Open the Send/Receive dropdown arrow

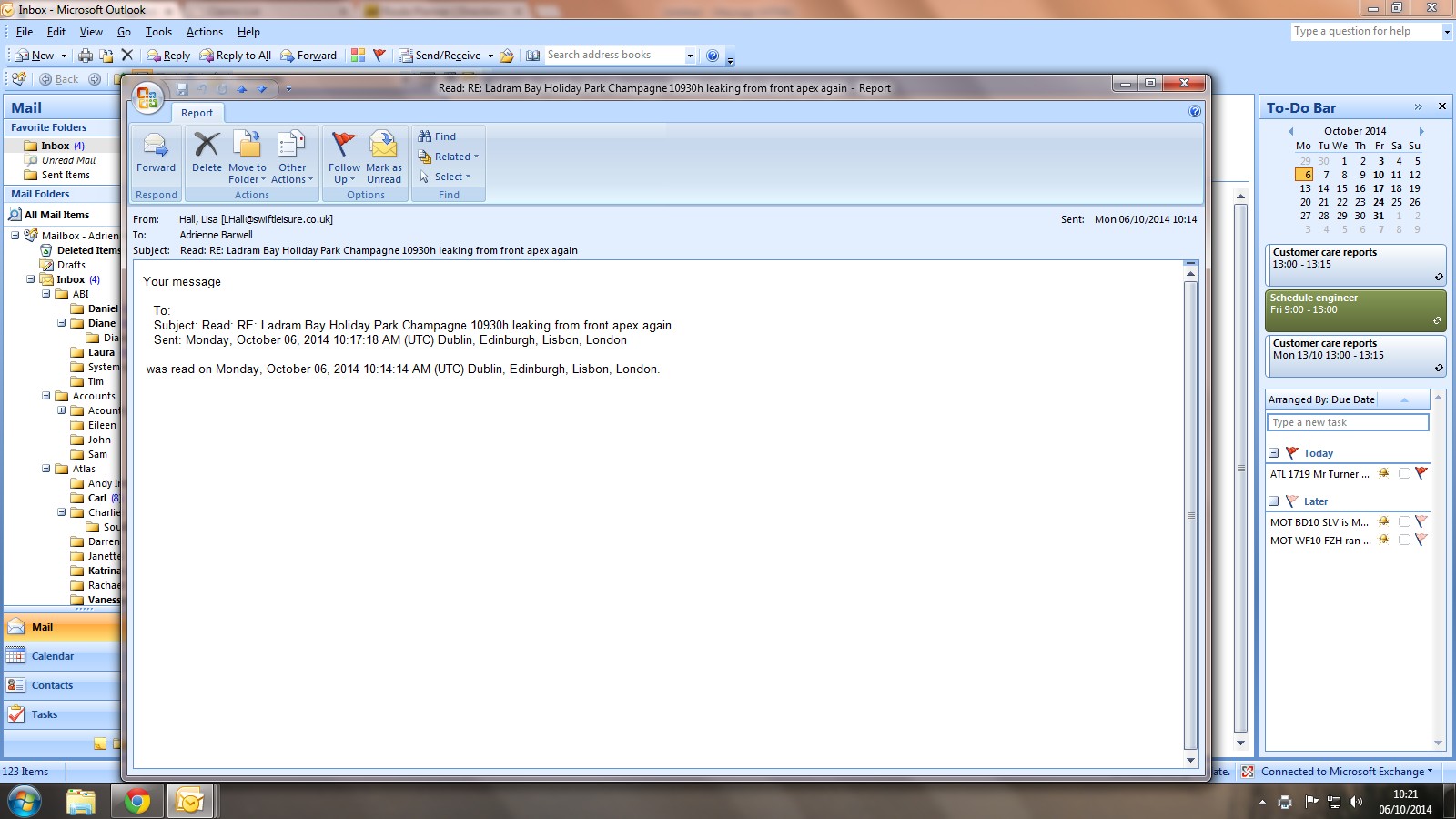(490, 56)
